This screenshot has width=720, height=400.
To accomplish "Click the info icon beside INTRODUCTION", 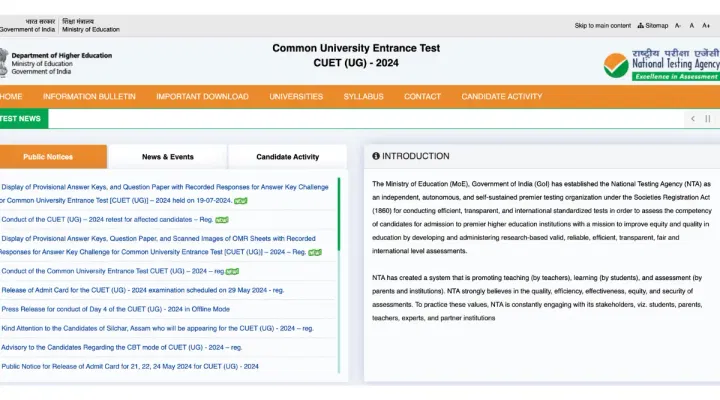I will [376, 156].
